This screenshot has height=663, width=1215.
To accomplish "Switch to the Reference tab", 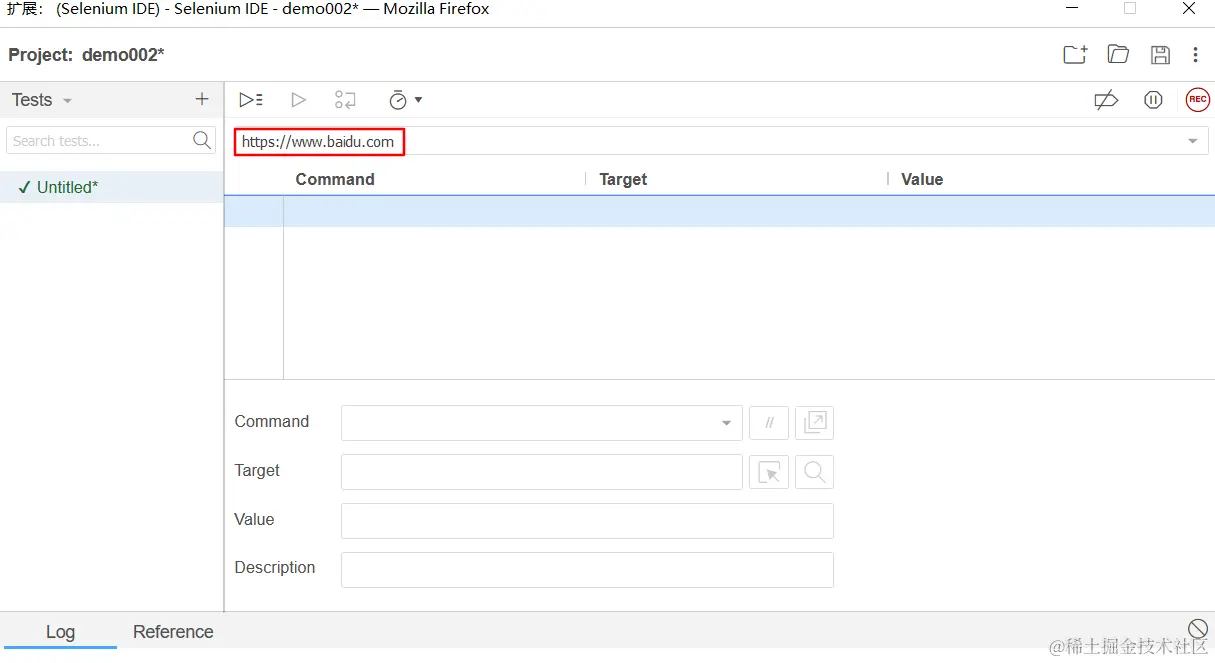I will [173, 632].
